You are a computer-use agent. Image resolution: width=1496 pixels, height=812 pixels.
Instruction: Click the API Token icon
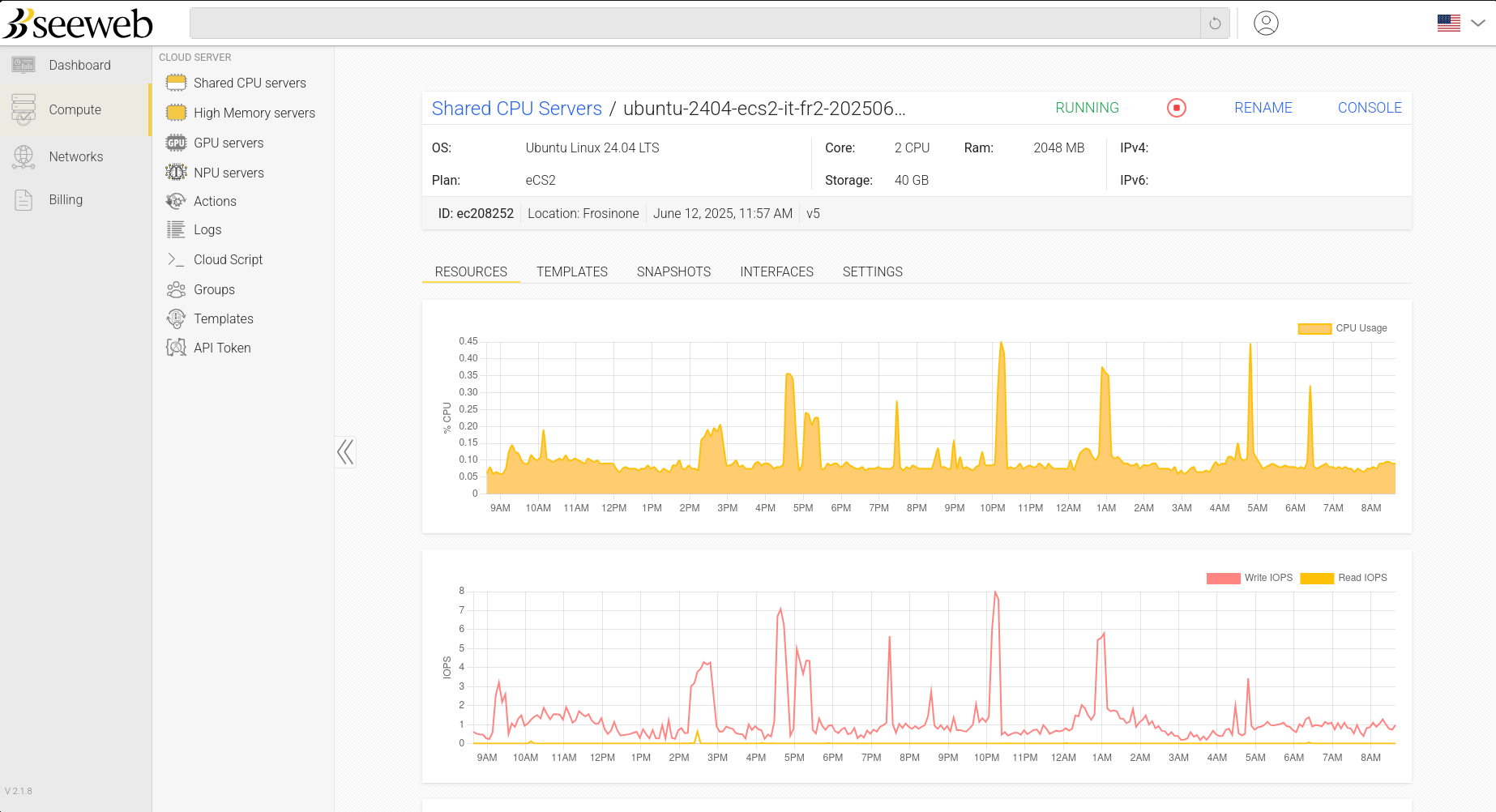pyautogui.click(x=176, y=348)
